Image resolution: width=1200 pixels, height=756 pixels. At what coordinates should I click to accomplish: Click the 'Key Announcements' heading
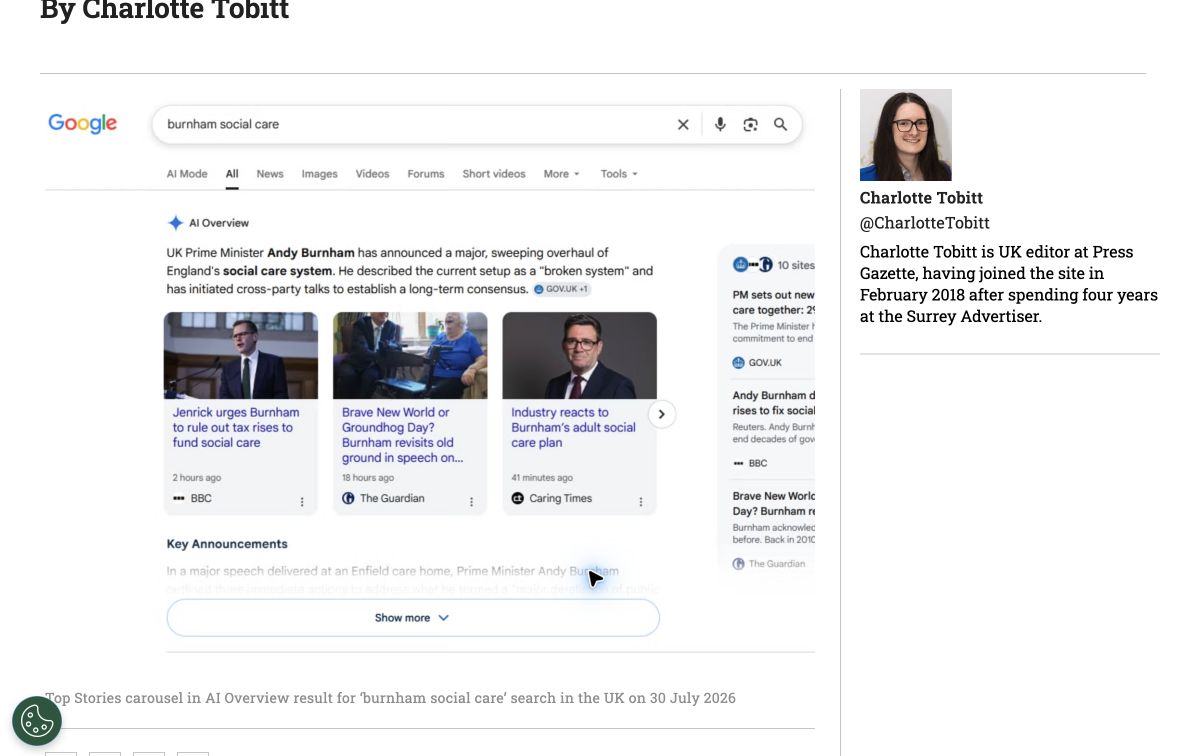pos(227,544)
